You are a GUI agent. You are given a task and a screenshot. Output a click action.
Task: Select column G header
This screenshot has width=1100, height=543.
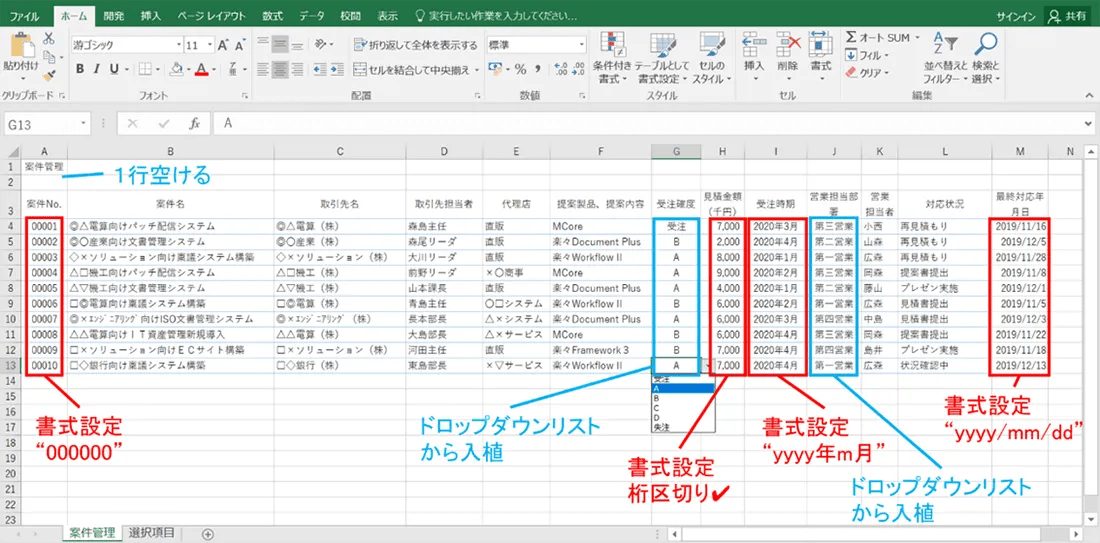coord(676,151)
